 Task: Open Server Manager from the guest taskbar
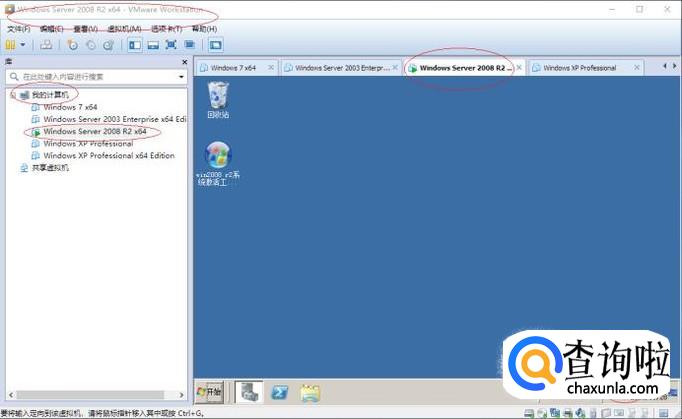click(250, 392)
